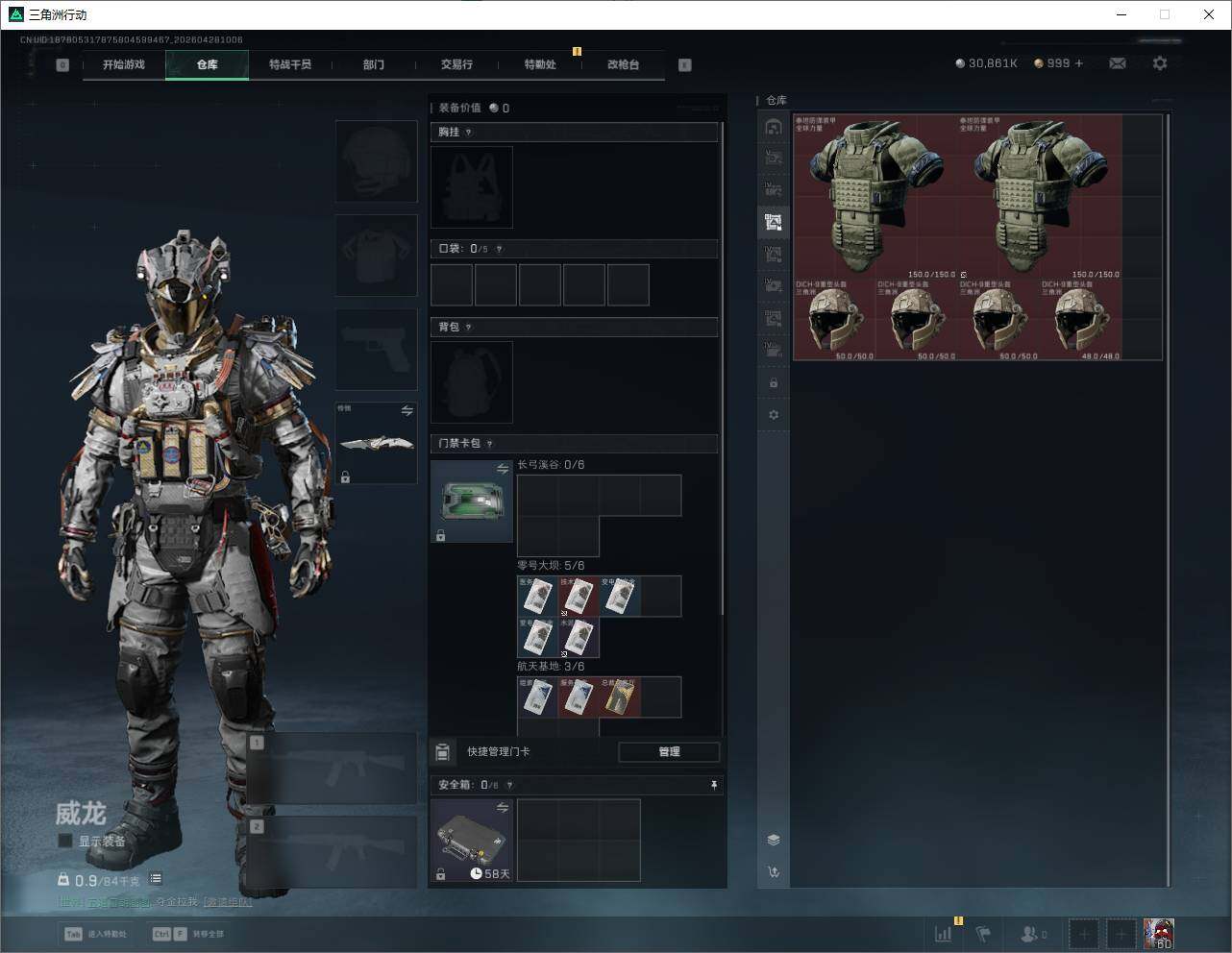The height and width of the screenshot is (953, 1232).
Task: Click the second empty squad plus slot
Action: (1121, 934)
